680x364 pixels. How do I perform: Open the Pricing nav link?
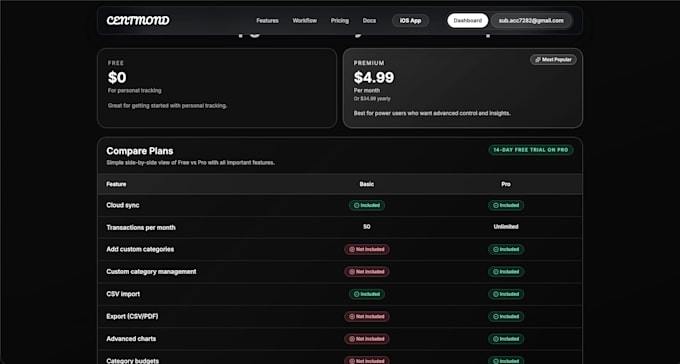pos(340,20)
